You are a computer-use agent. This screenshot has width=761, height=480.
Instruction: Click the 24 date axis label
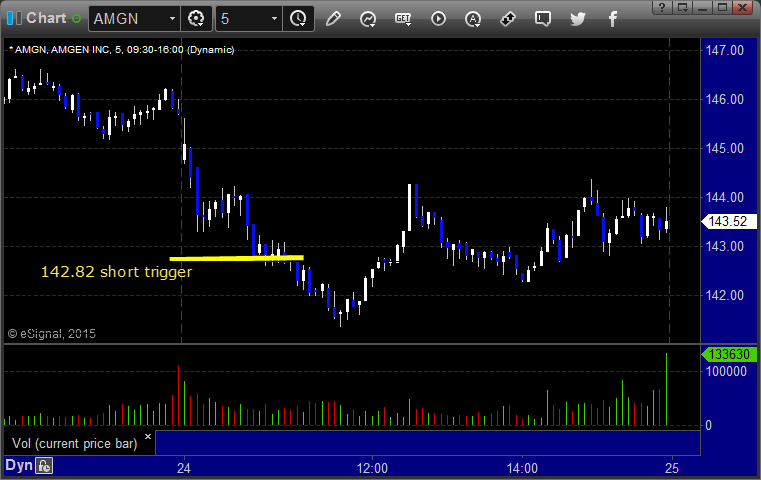(183, 468)
